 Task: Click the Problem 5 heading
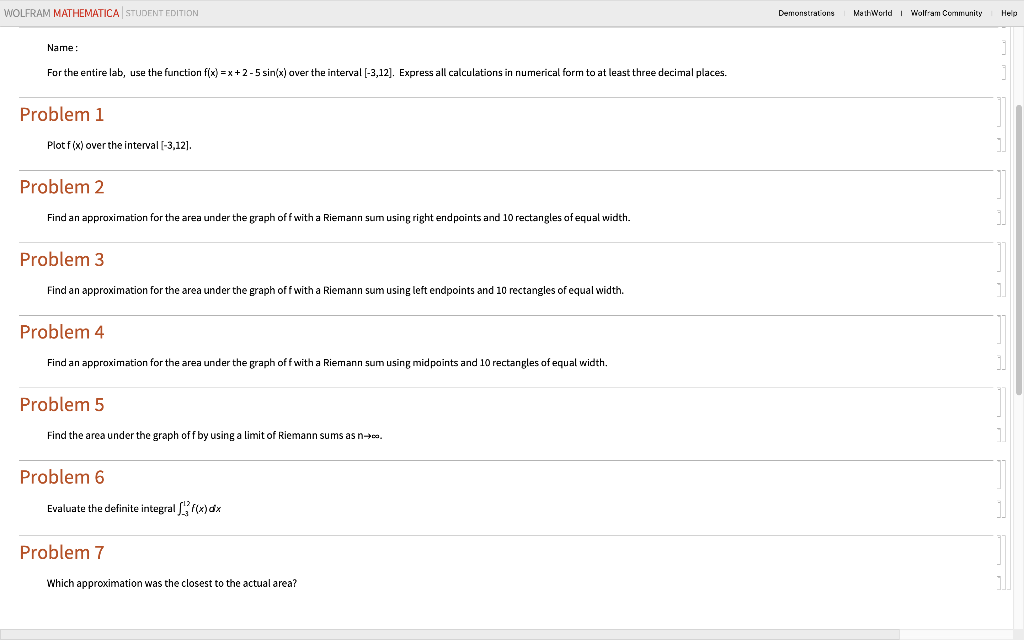pos(62,404)
